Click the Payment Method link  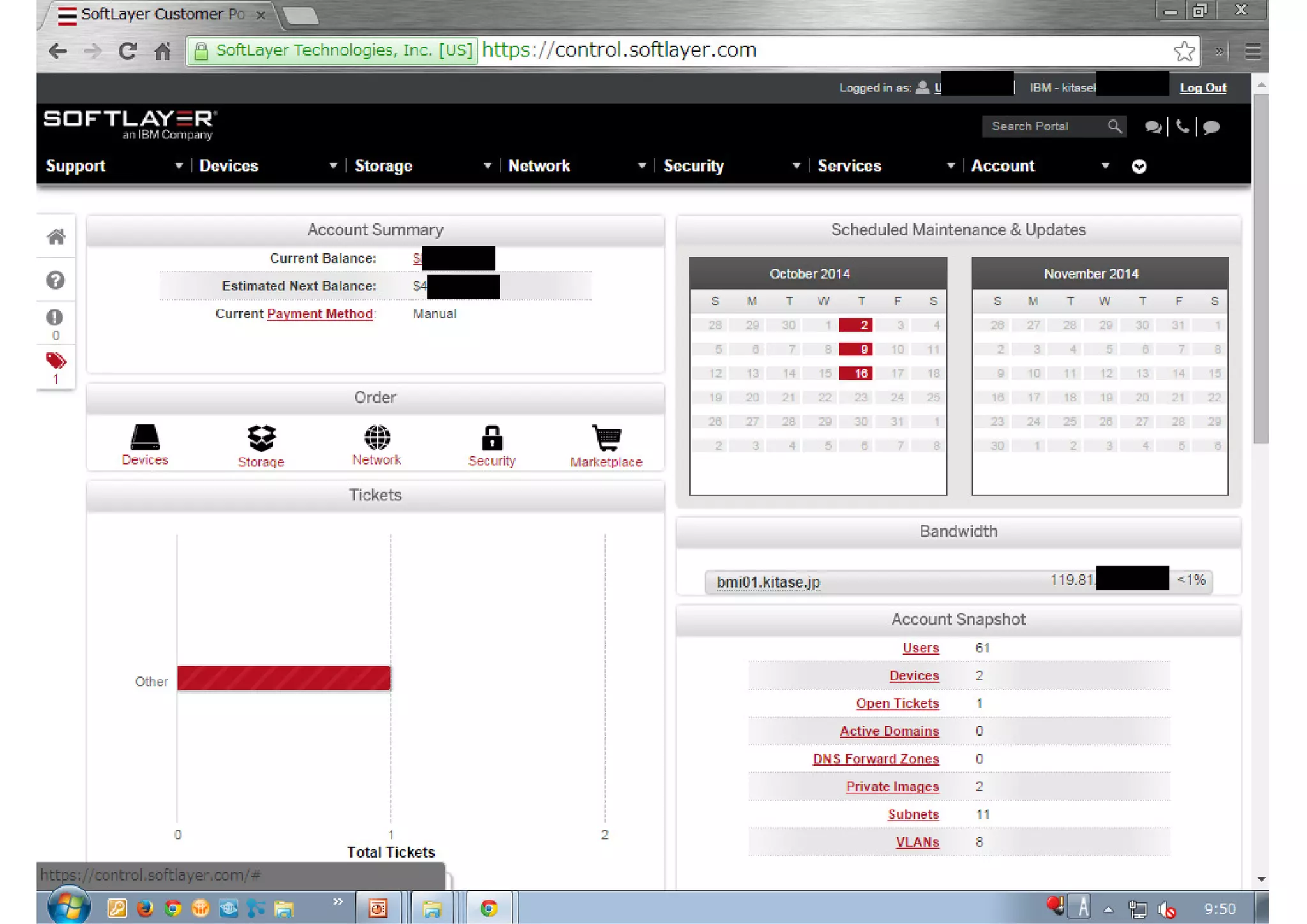320,314
